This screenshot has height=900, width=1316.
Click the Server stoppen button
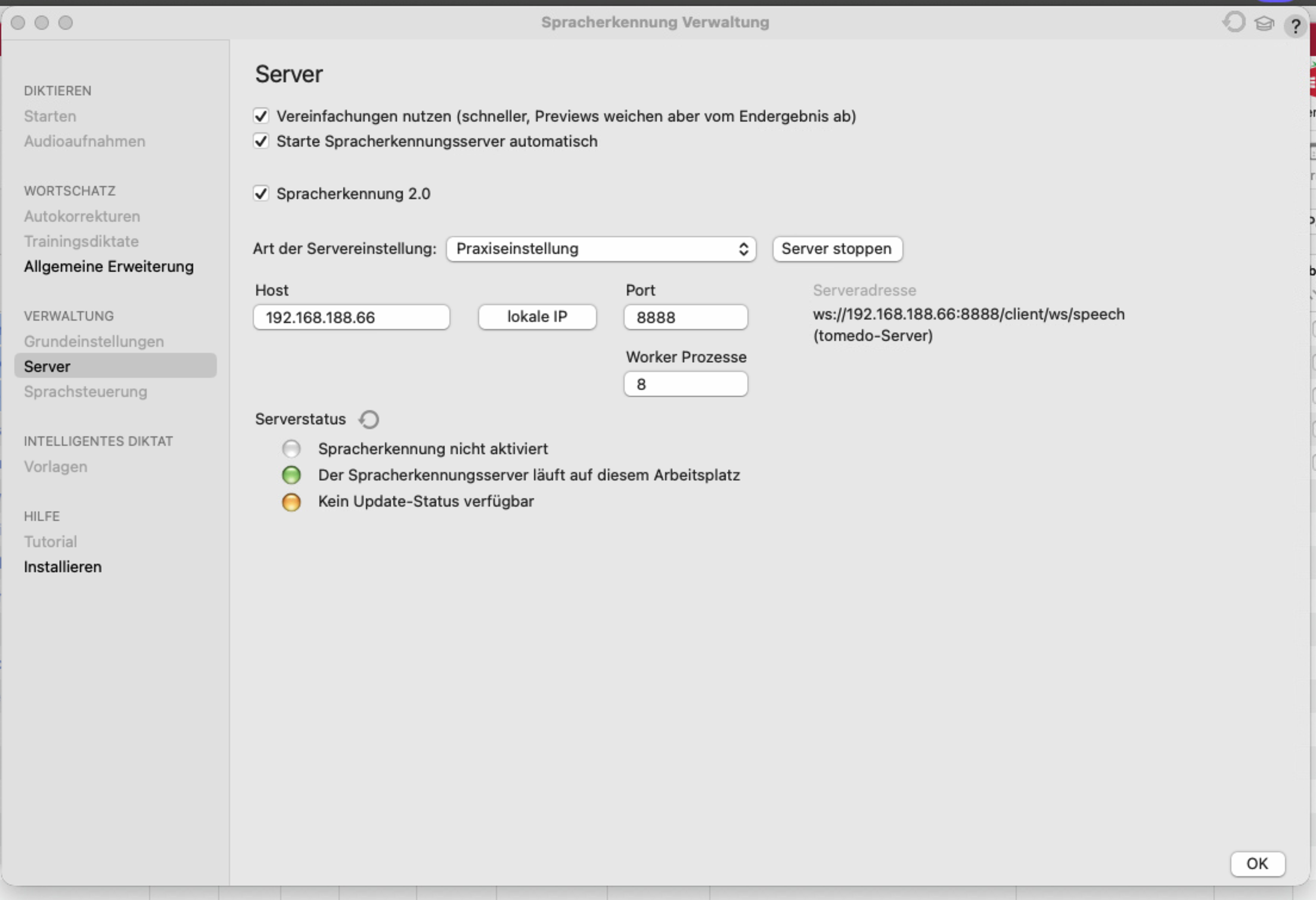point(837,249)
